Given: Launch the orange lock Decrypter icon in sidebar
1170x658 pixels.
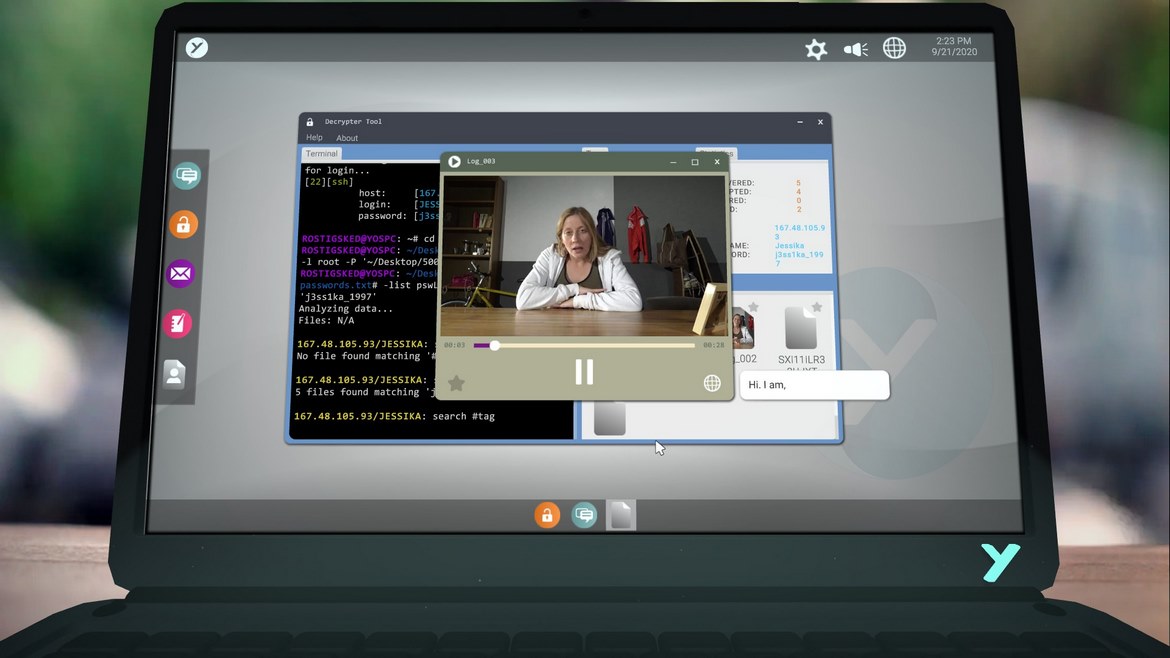Looking at the screenshot, I should click(x=183, y=225).
